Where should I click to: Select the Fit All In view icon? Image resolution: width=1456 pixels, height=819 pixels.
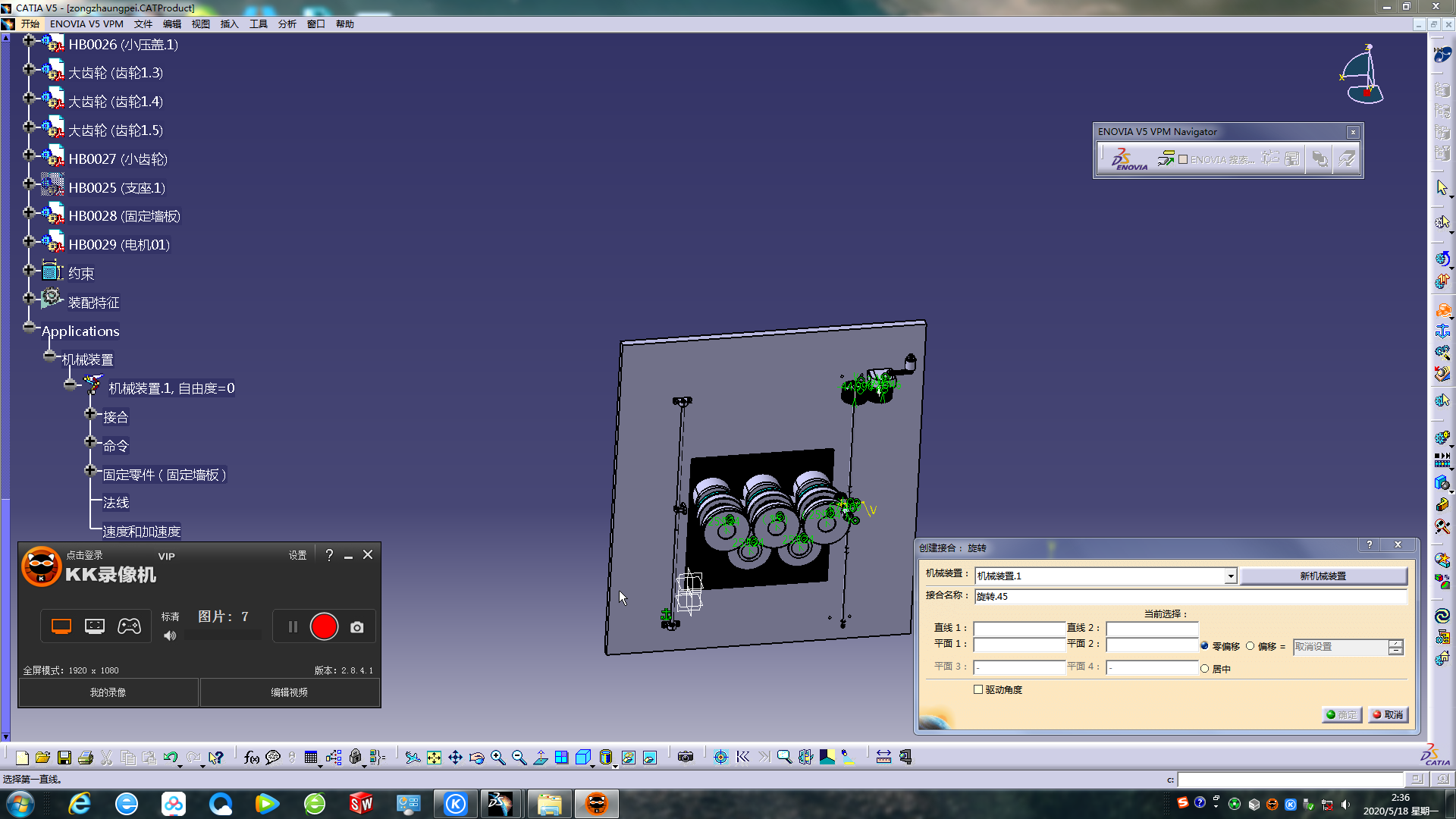(x=434, y=758)
